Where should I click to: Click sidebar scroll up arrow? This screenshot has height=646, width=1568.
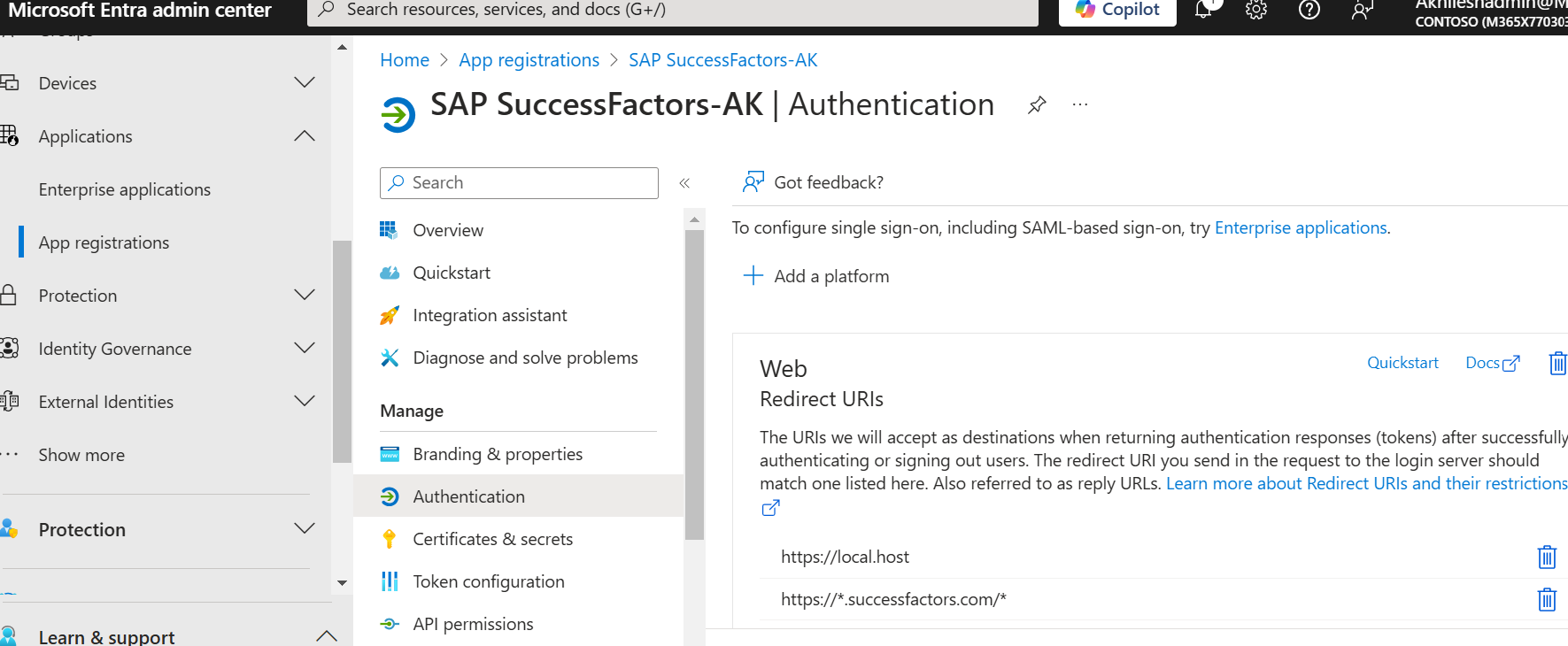[x=342, y=47]
